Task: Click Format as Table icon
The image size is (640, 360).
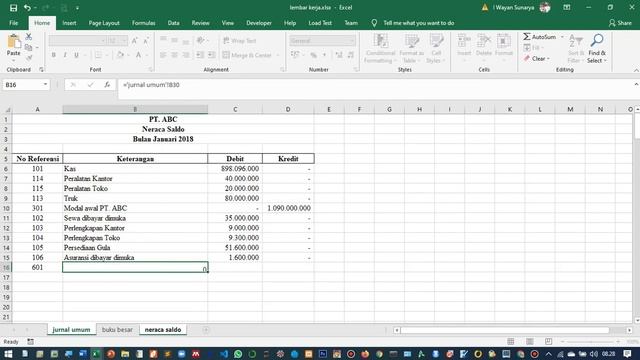Action: coord(411,41)
